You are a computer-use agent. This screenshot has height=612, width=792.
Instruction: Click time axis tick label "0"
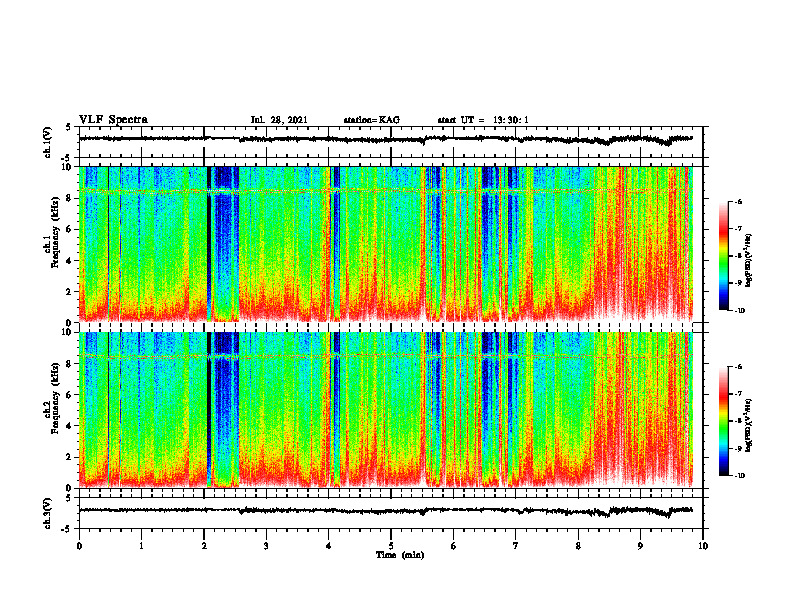click(x=79, y=546)
